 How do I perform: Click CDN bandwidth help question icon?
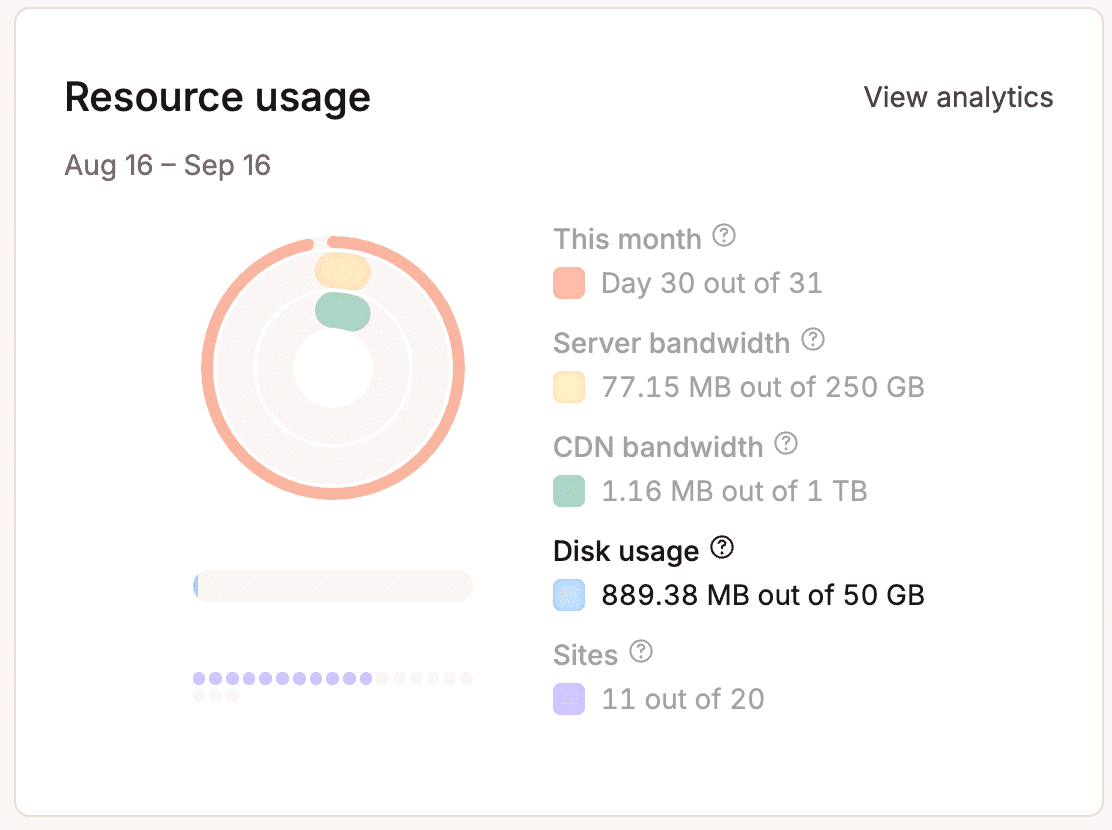point(786,443)
